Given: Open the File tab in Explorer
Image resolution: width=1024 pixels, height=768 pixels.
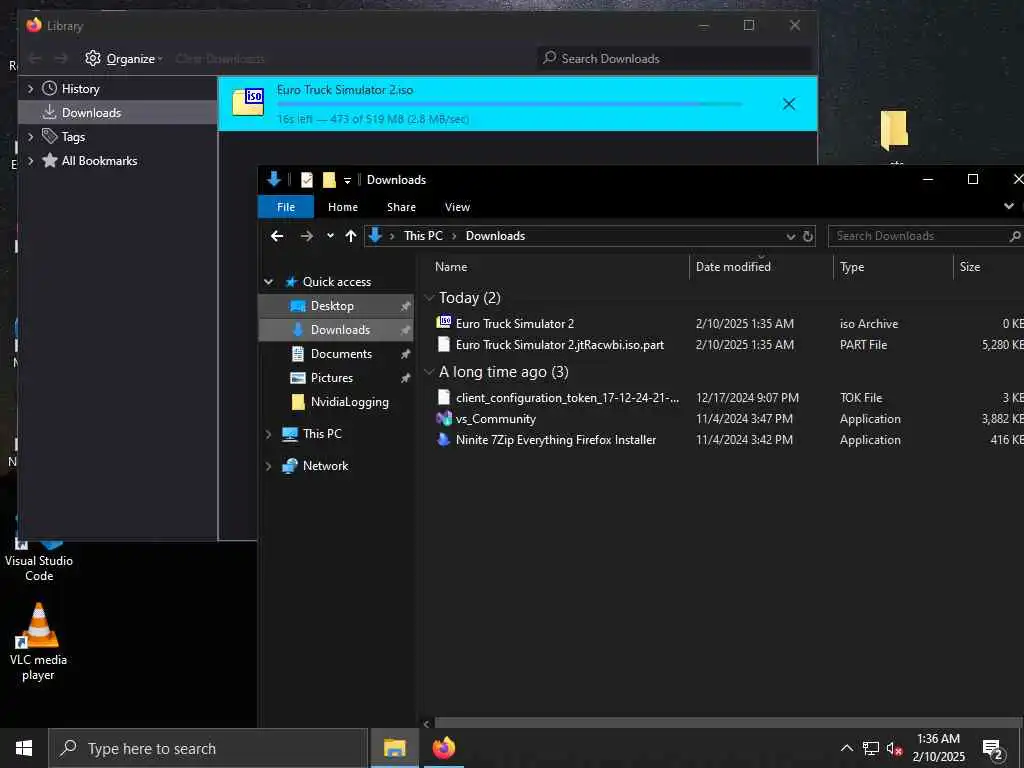Looking at the screenshot, I should [285, 207].
